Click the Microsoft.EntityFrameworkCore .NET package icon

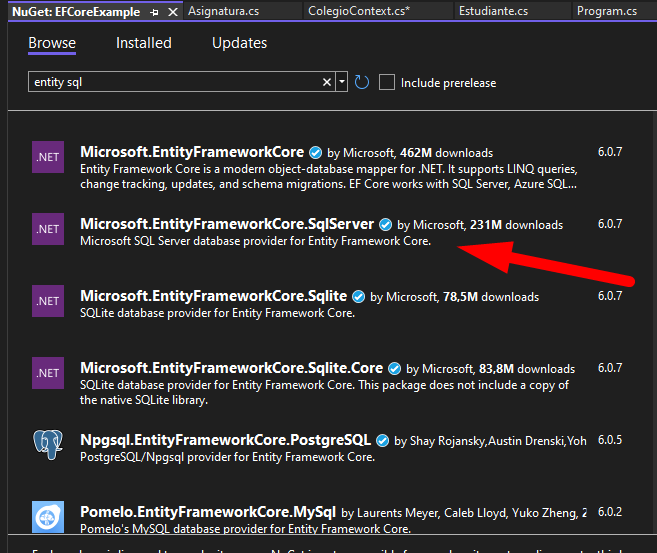48,157
